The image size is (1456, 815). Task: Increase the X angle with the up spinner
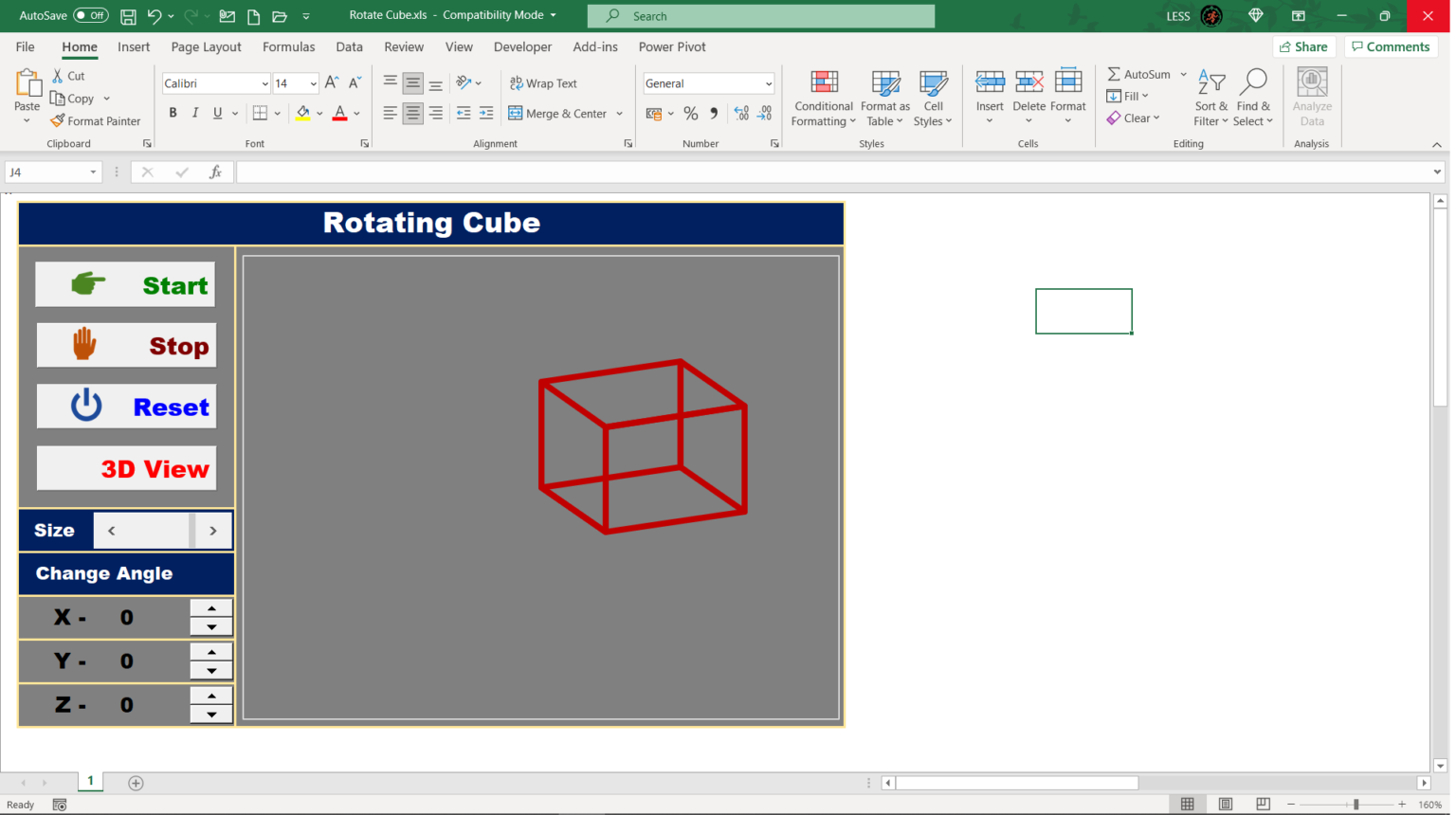pos(210,609)
